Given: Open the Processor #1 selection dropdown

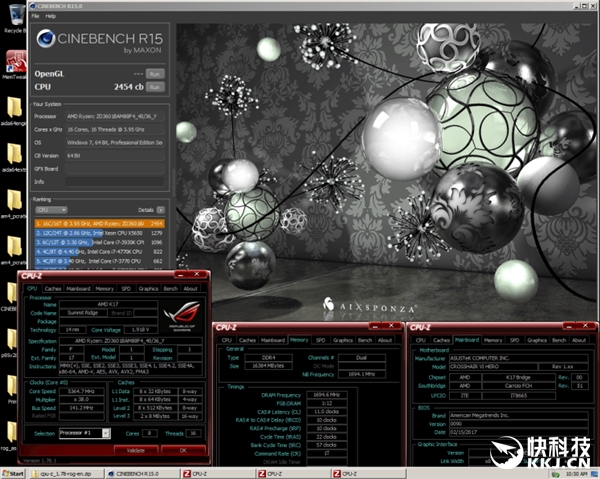Looking at the screenshot, I should (85, 433).
